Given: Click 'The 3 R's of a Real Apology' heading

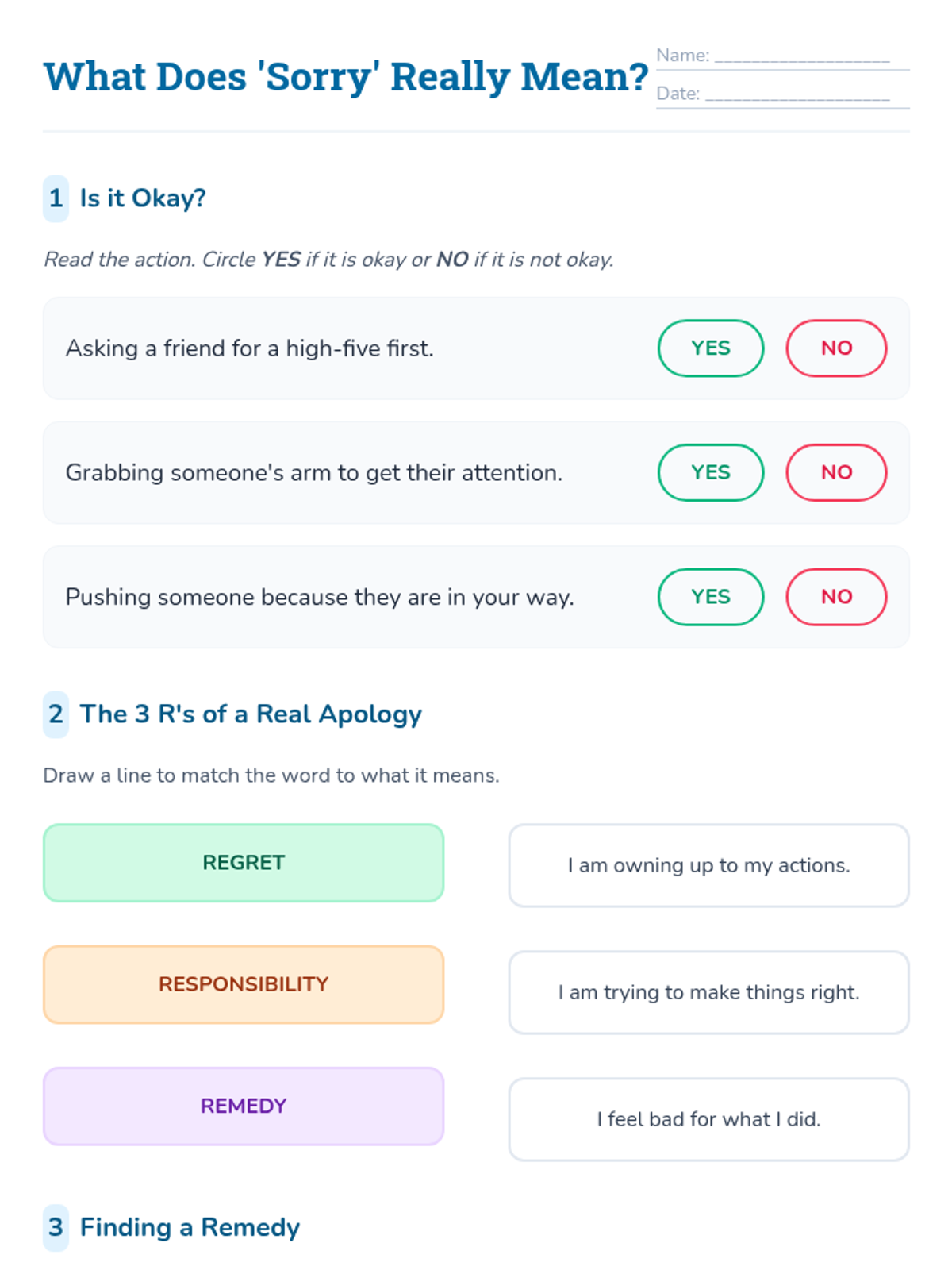Looking at the screenshot, I should coord(251,714).
